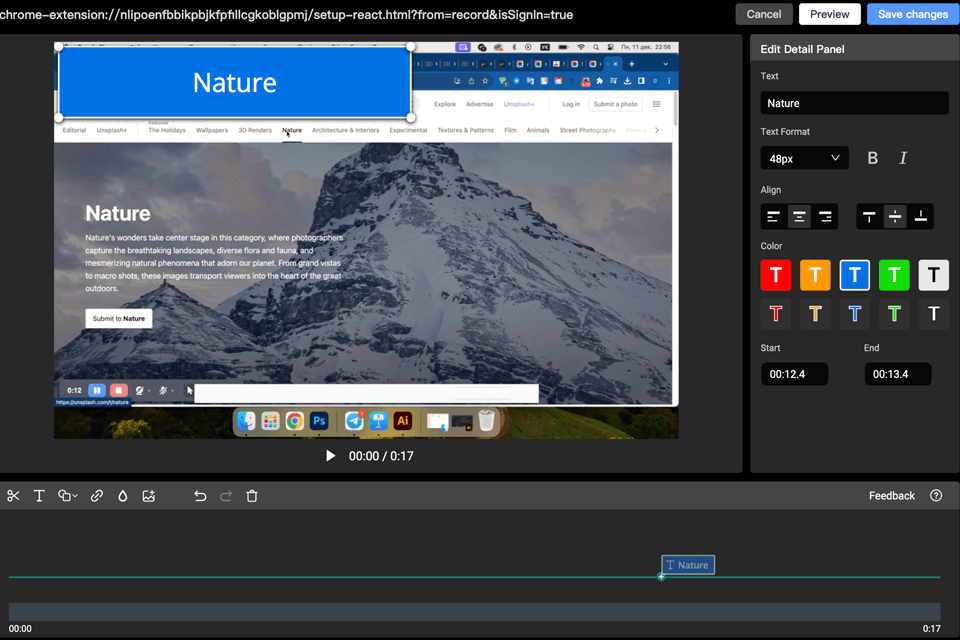Click the grey timeline scrub bar
This screenshot has width=960, height=640.
(474, 611)
